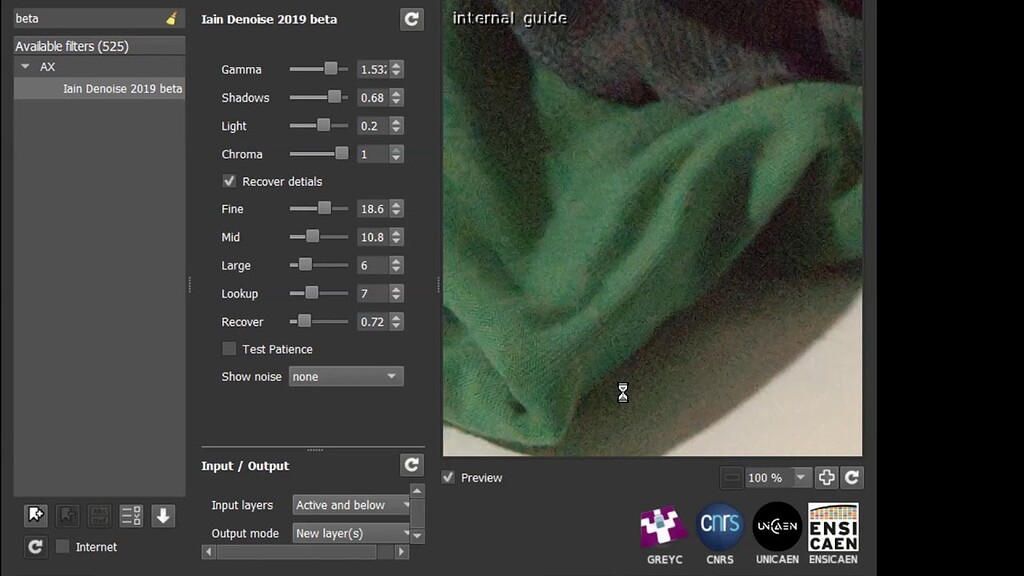The width and height of the screenshot is (1024, 576).
Task: Toggle the Recover detials checkbox
Action: click(229, 181)
